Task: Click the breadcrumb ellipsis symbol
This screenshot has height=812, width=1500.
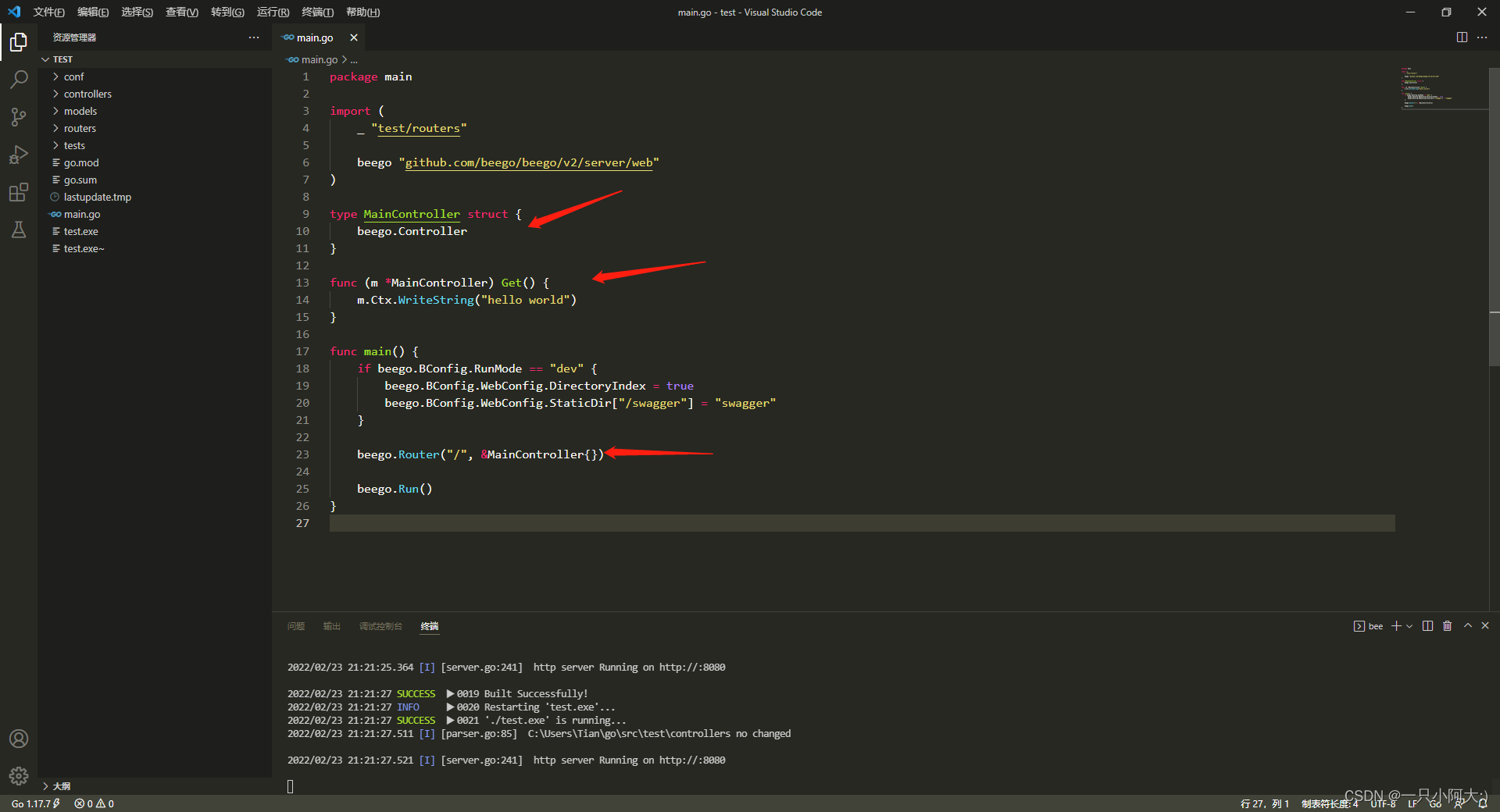Action: (x=354, y=59)
